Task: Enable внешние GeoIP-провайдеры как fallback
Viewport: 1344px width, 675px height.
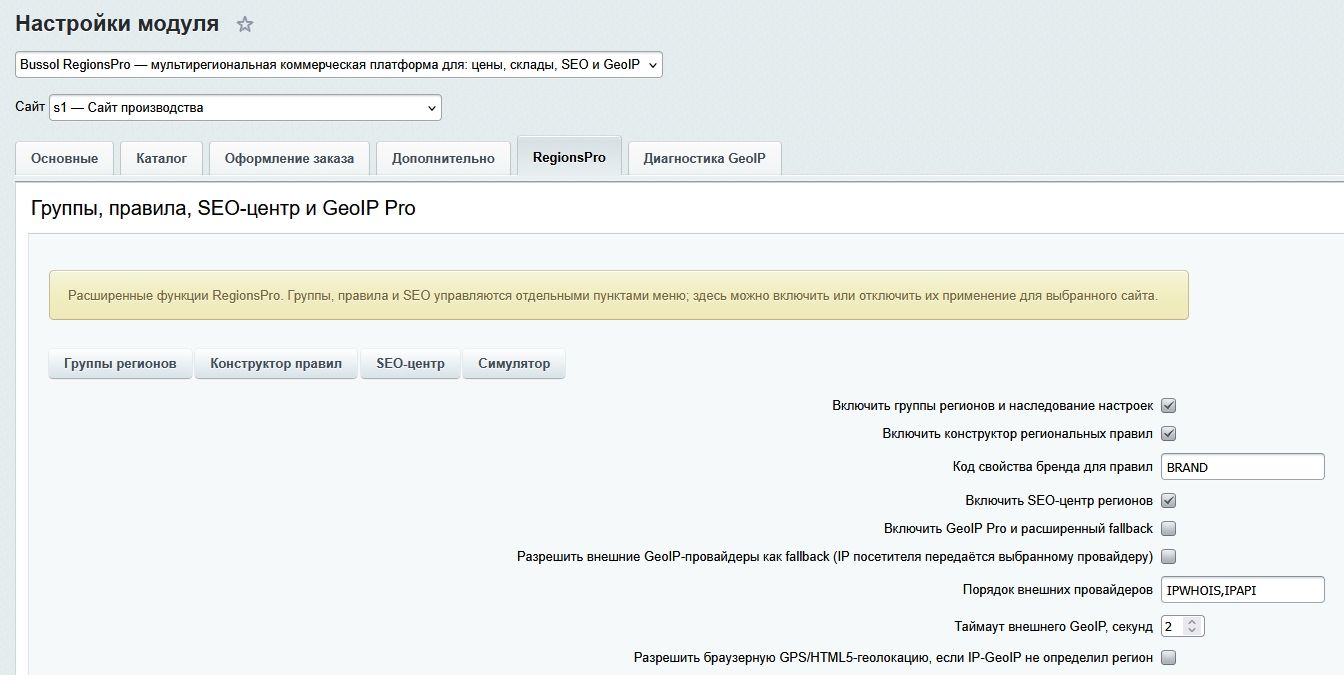Action: click(1168, 556)
